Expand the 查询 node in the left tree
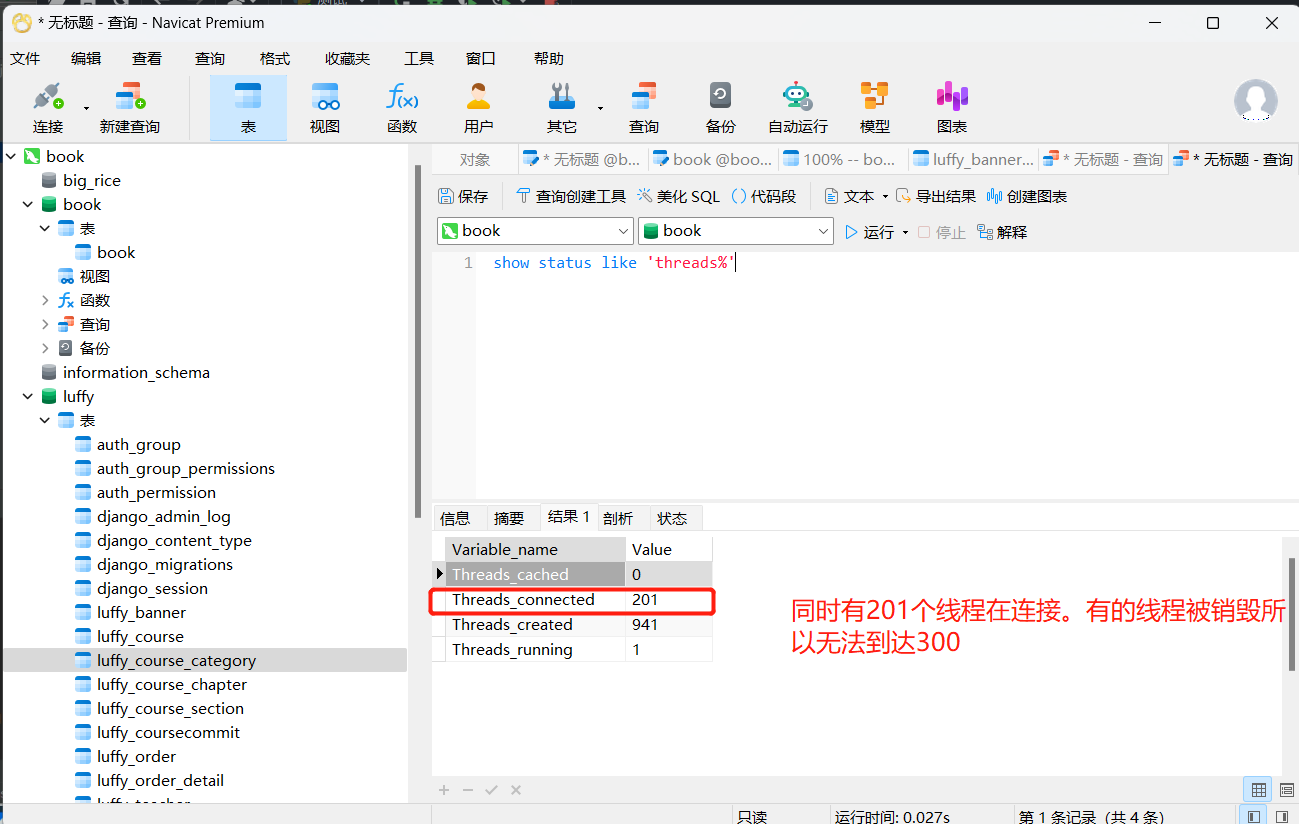This screenshot has width=1299, height=824. (45, 324)
